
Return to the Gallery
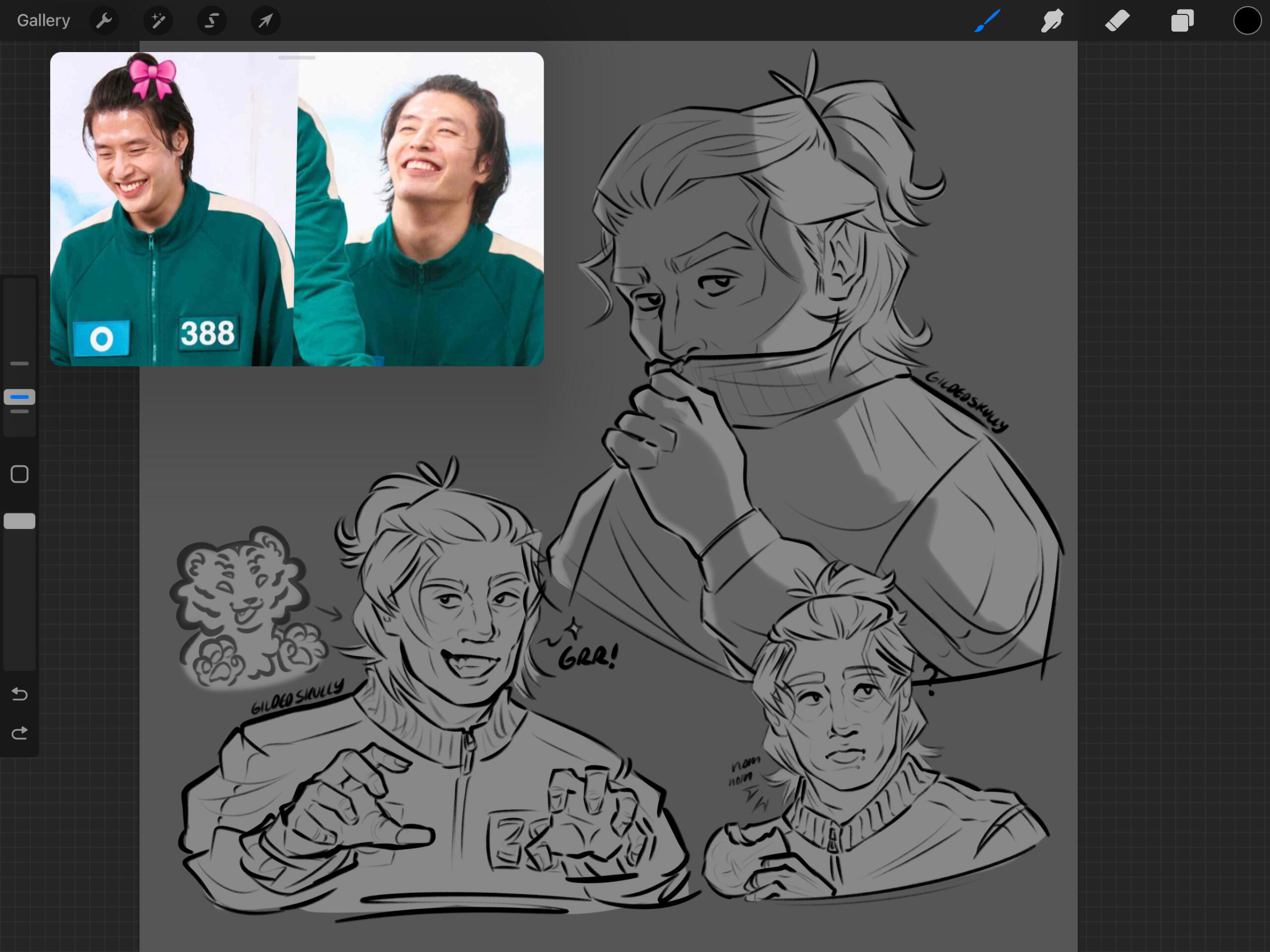(43, 21)
